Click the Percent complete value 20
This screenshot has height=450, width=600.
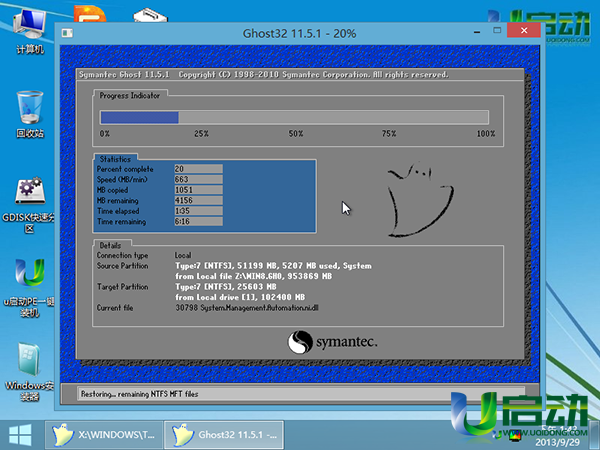(x=198, y=169)
